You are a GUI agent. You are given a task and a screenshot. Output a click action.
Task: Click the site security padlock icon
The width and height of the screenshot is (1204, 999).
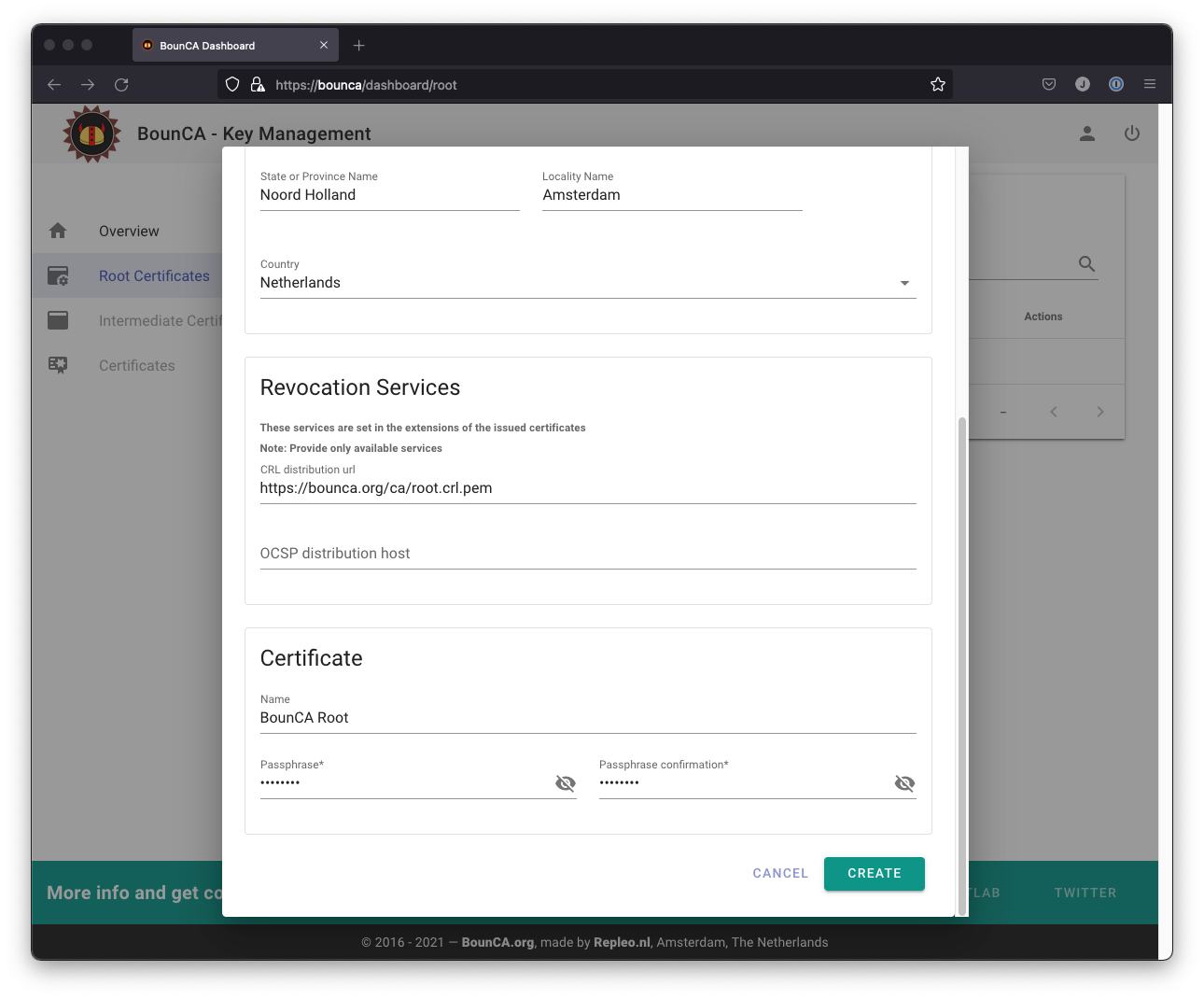258,84
